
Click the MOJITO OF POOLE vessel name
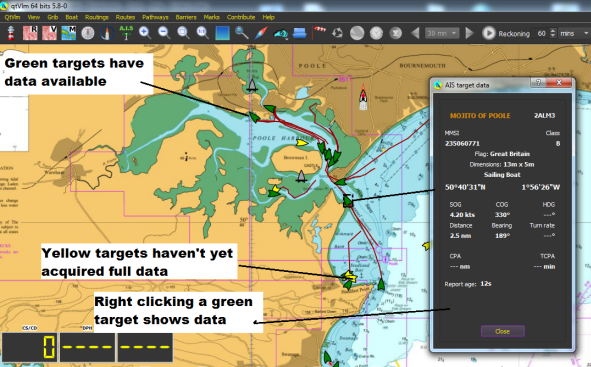click(x=480, y=116)
